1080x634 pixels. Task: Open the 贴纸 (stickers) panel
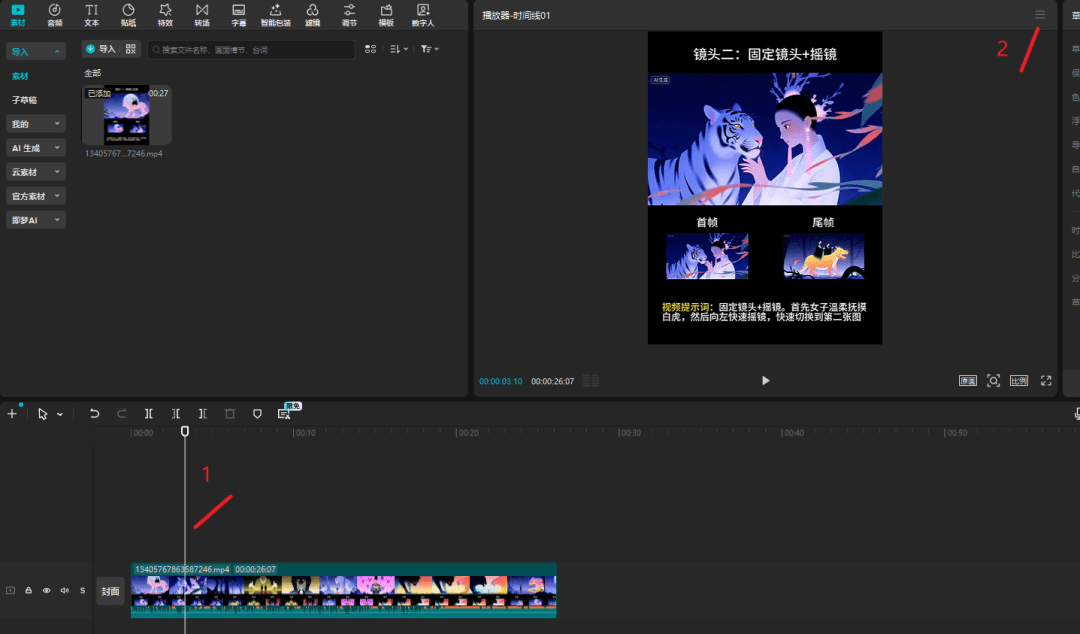click(128, 14)
